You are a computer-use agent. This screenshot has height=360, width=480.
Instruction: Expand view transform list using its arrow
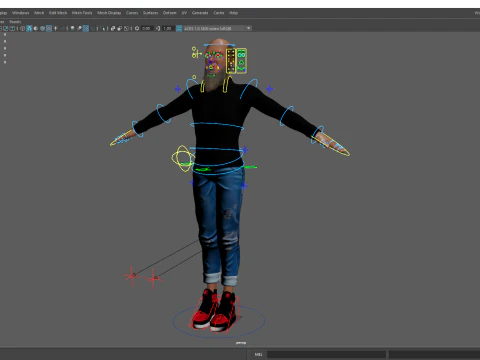click(249, 28)
